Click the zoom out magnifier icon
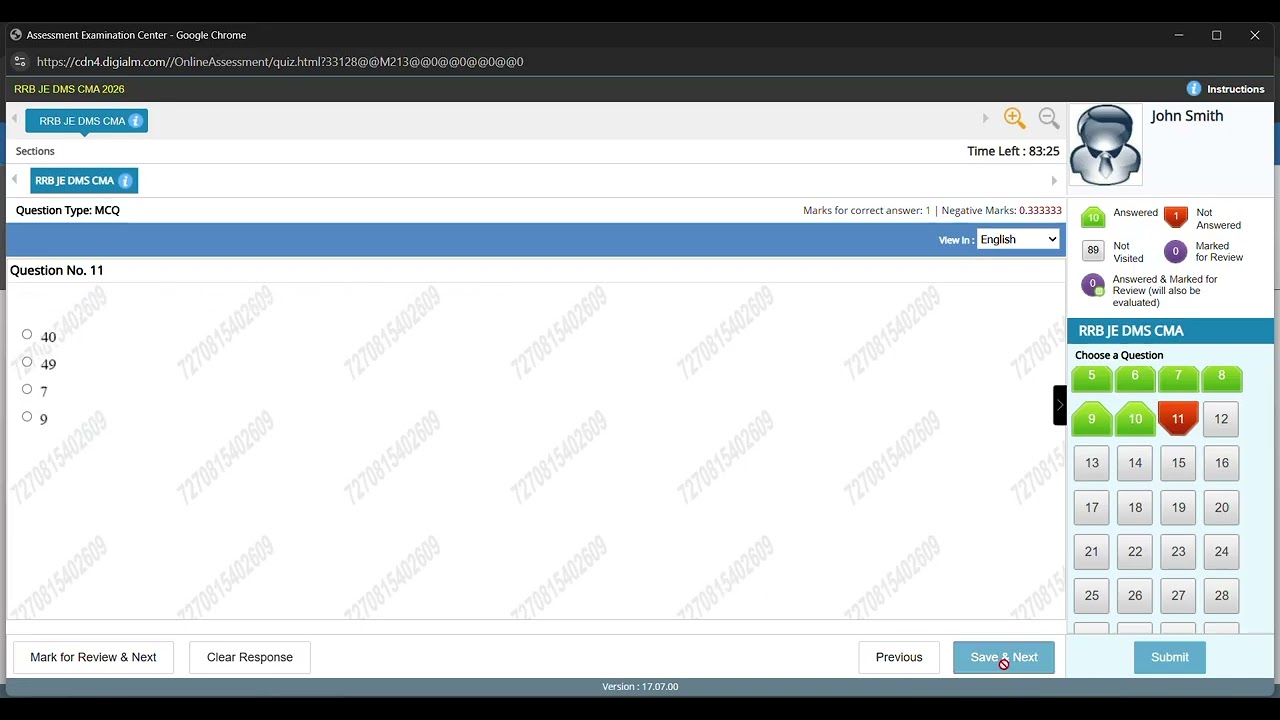This screenshot has width=1280, height=720. [1049, 119]
